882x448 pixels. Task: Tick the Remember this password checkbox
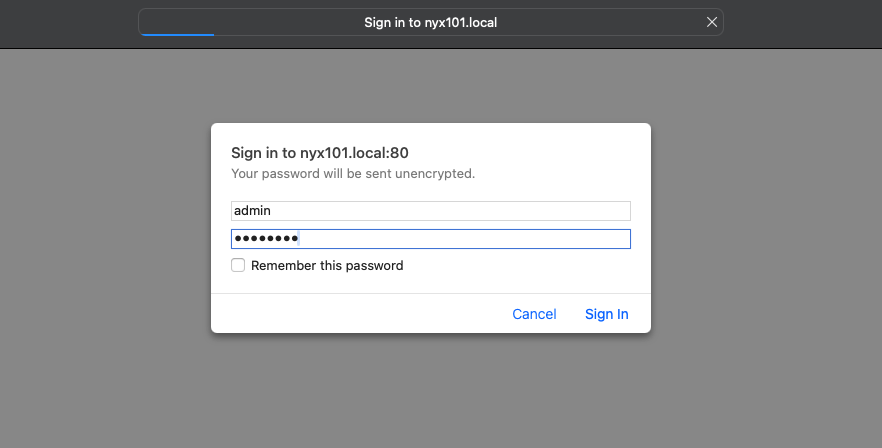[238, 265]
